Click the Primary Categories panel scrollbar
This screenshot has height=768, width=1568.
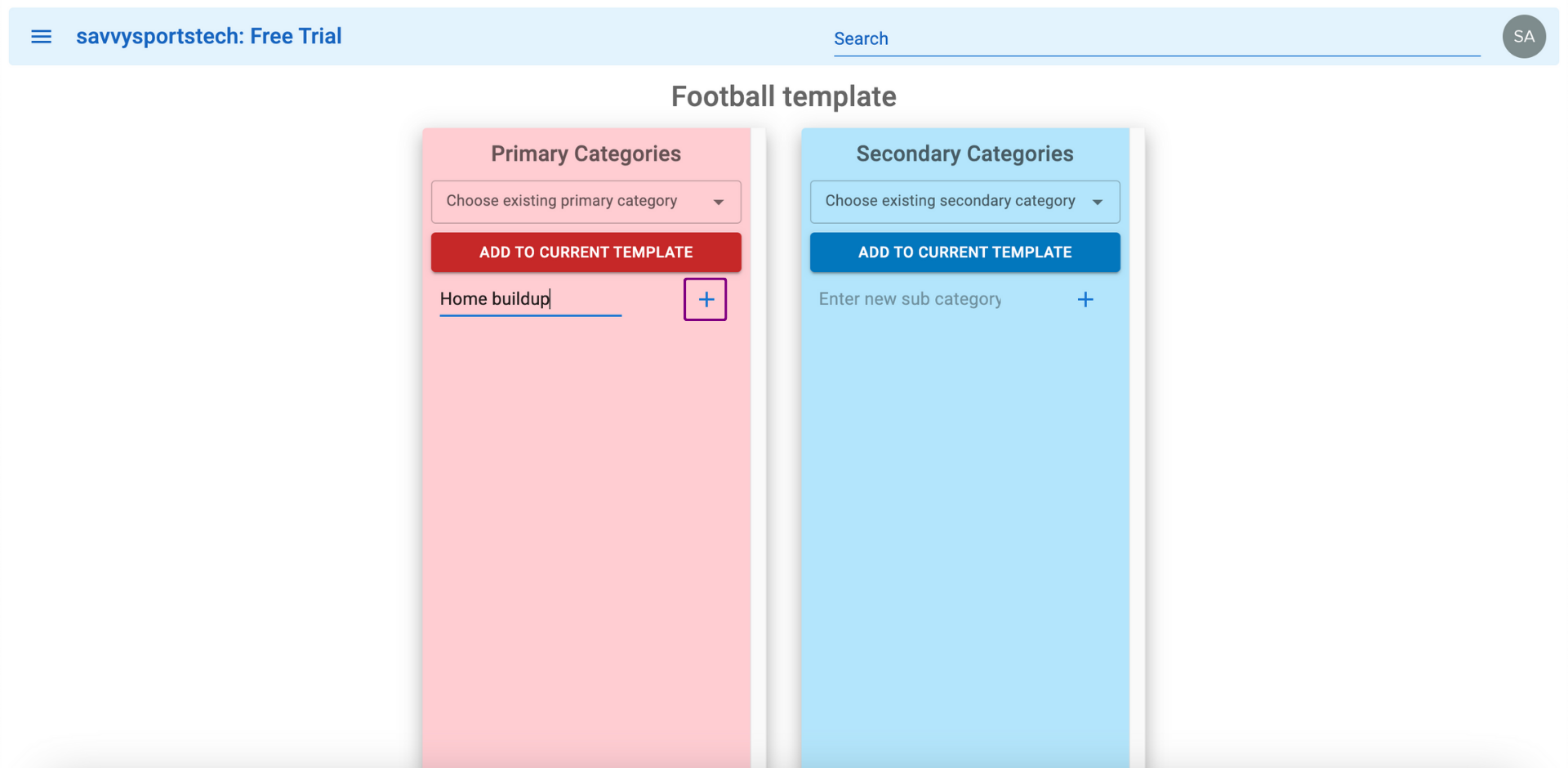pos(759,448)
